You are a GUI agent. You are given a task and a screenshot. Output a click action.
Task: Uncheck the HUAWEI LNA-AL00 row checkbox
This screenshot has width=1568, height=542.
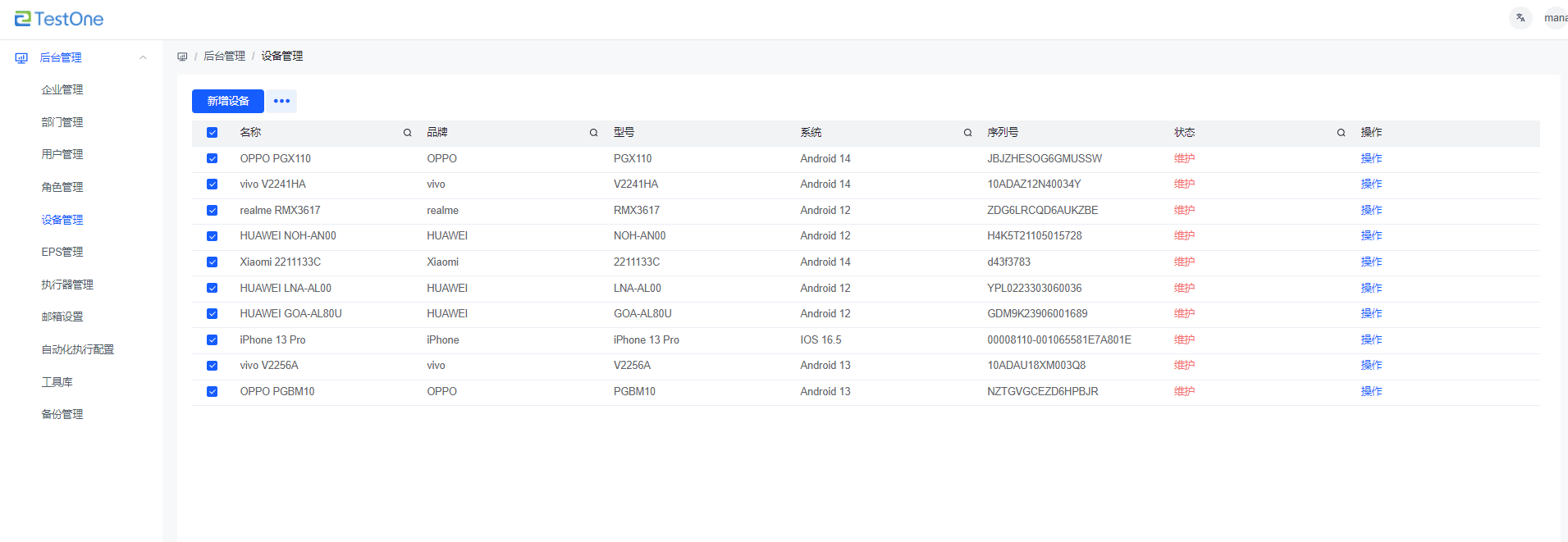(212, 288)
